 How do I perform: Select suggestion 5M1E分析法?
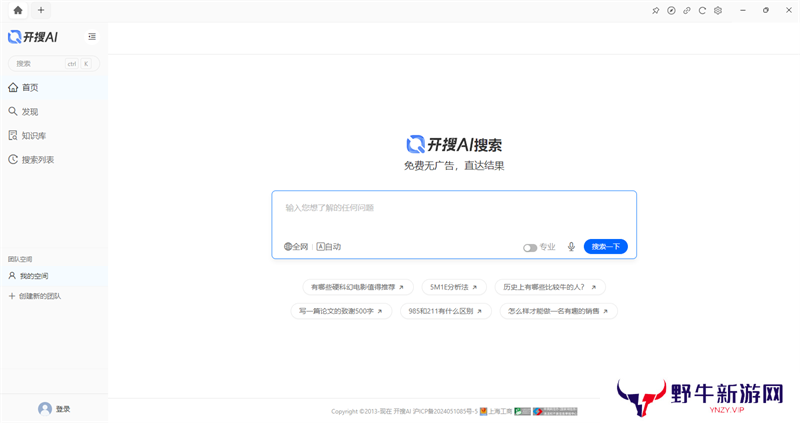pos(454,287)
